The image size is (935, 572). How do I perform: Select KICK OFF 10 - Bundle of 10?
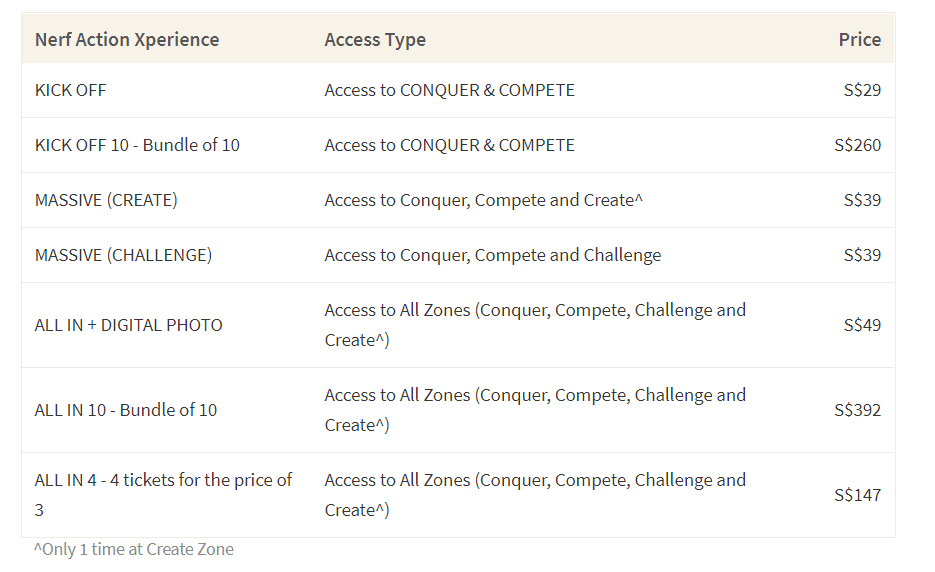137,145
